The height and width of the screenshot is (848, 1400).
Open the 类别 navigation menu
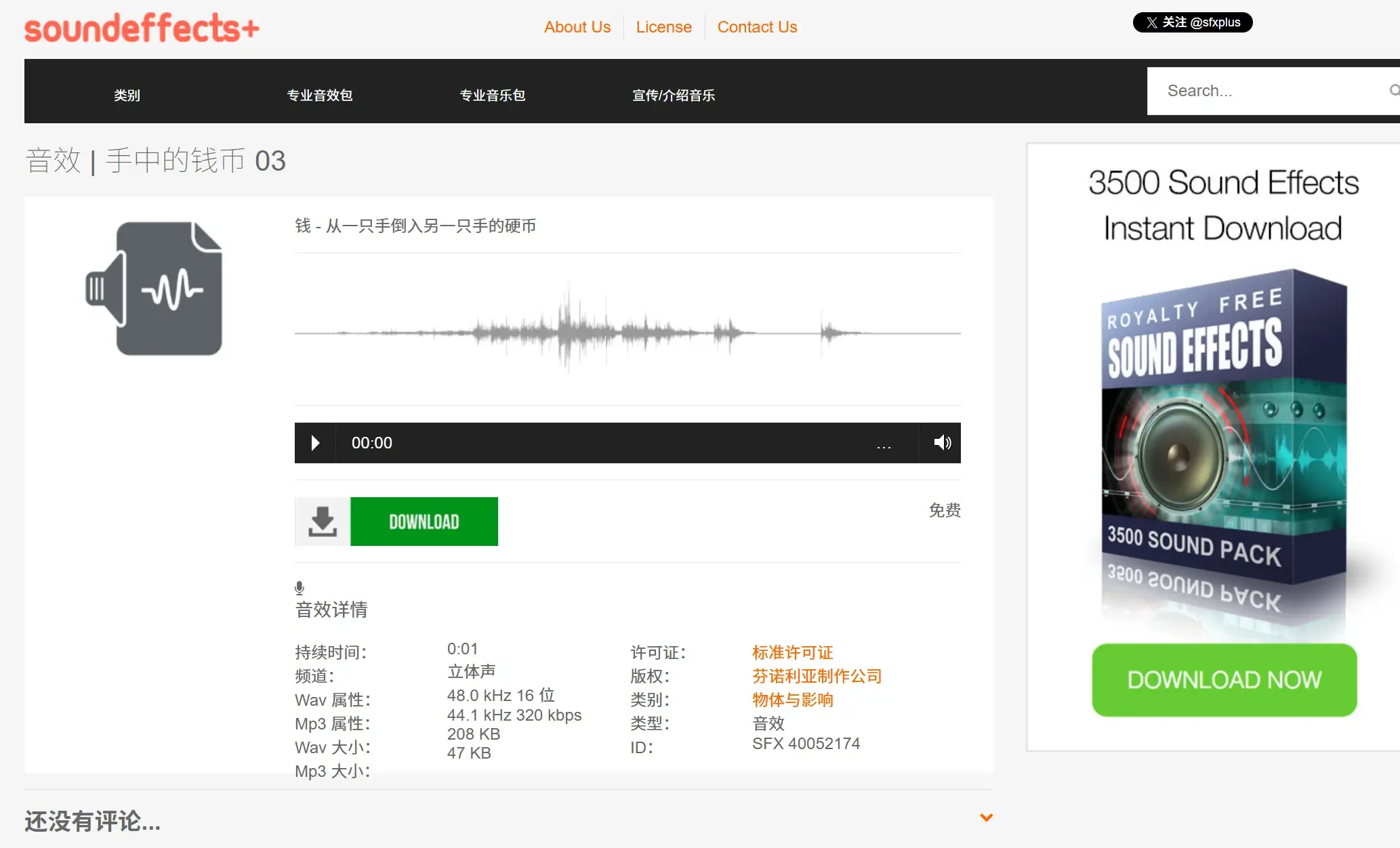(x=126, y=96)
